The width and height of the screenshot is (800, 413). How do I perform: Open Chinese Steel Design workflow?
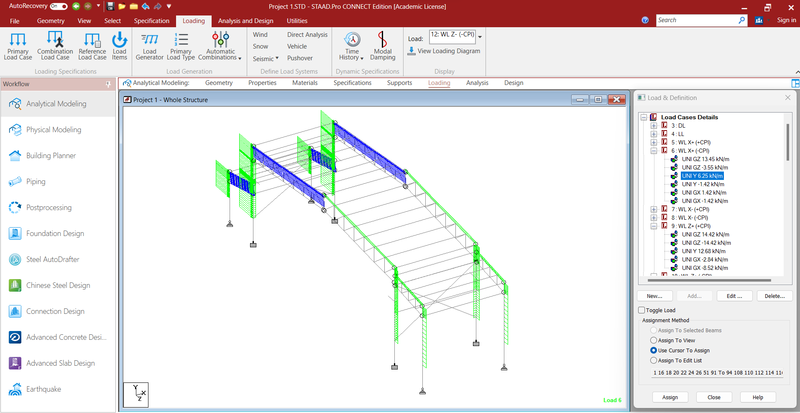(58, 286)
